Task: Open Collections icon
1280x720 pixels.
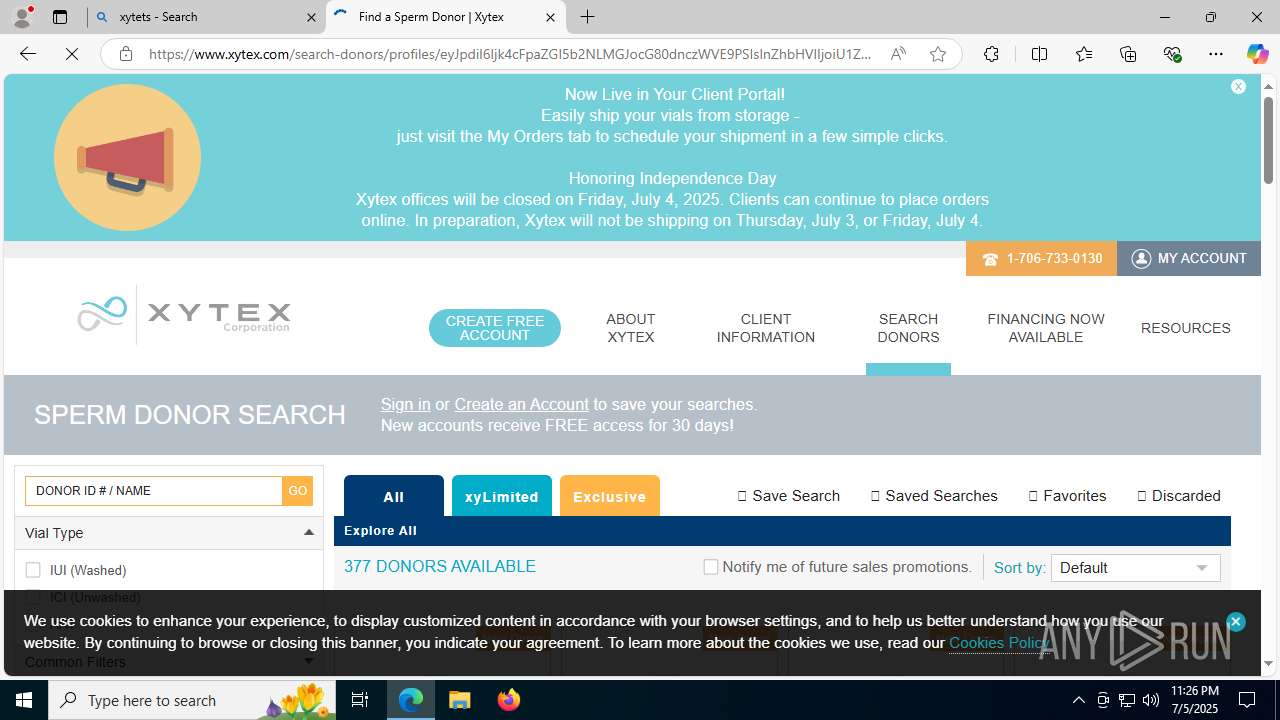Action: 1128,54
